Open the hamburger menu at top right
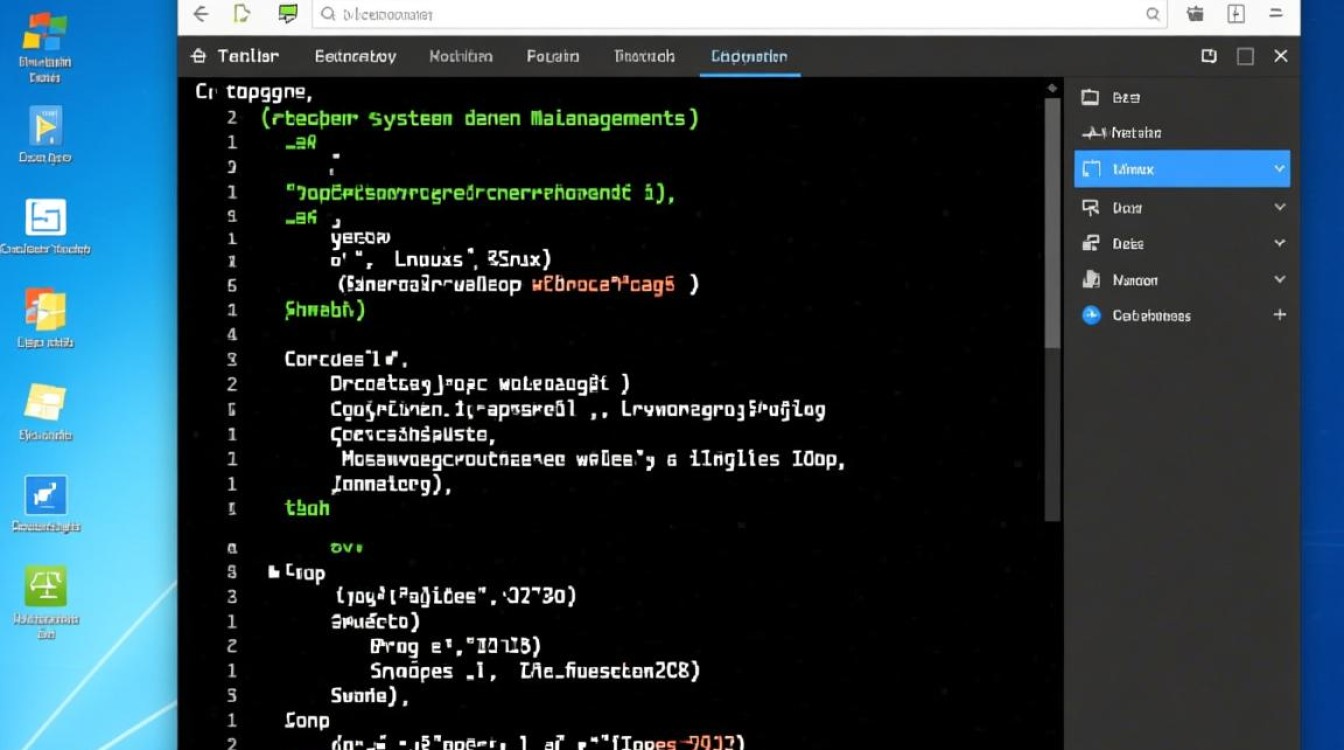The width and height of the screenshot is (1344, 750). pos(1275,14)
